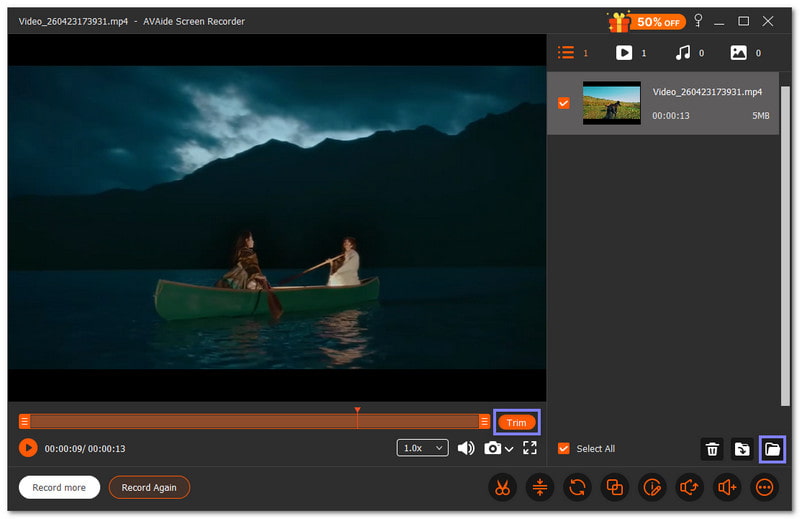Click the file name Video_260423173931.mp4 in list
The height and width of the screenshot is (519, 800).
point(707,92)
